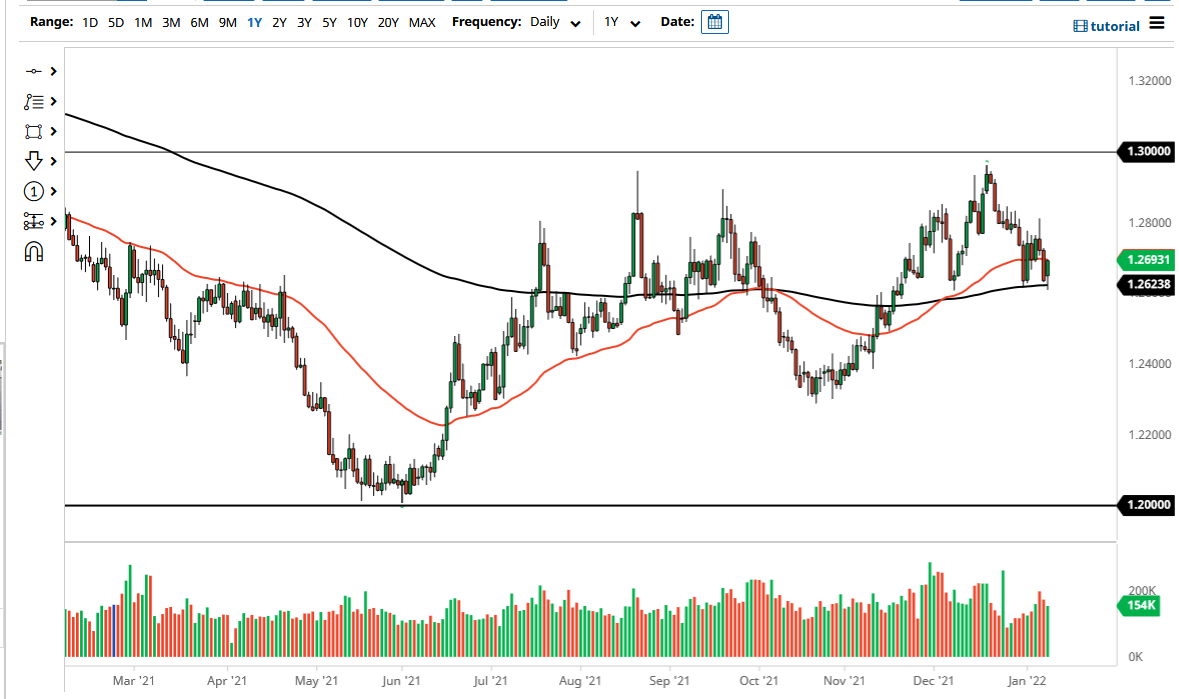Select the rectangle shape annotation tool

coord(33,131)
